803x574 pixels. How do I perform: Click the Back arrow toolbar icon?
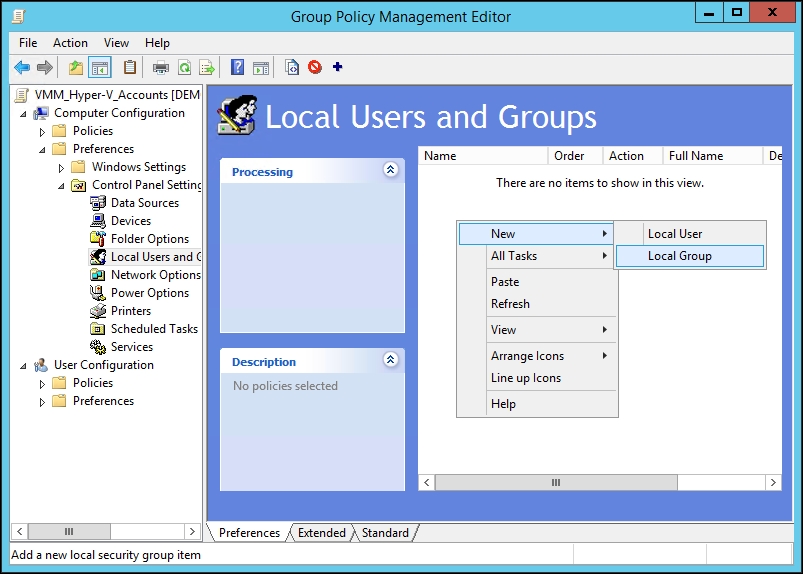pyautogui.click(x=21, y=68)
